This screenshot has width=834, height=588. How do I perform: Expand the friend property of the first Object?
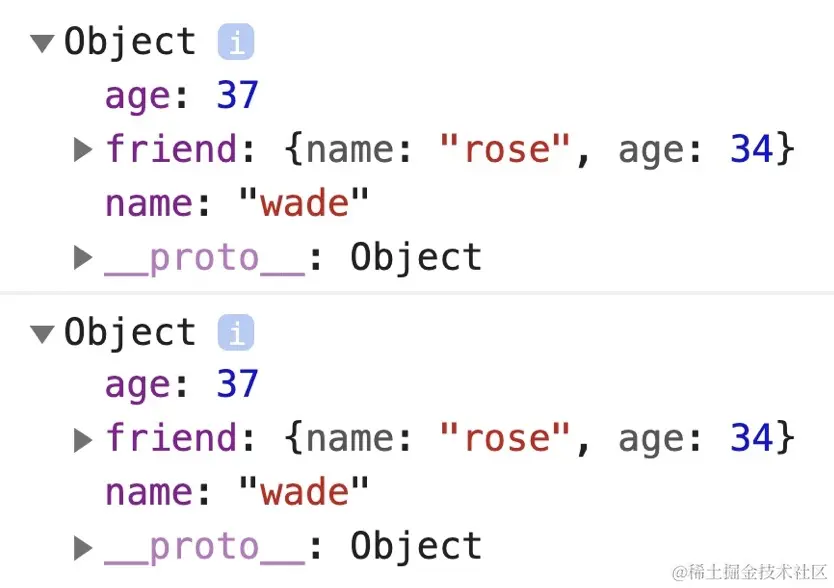click(82, 148)
